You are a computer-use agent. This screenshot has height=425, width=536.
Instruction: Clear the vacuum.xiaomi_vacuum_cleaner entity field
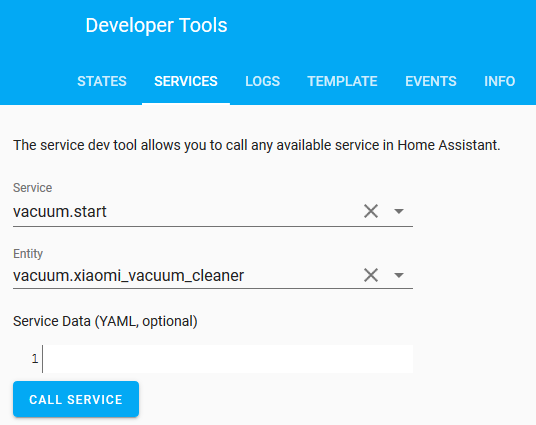coord(371,275)
